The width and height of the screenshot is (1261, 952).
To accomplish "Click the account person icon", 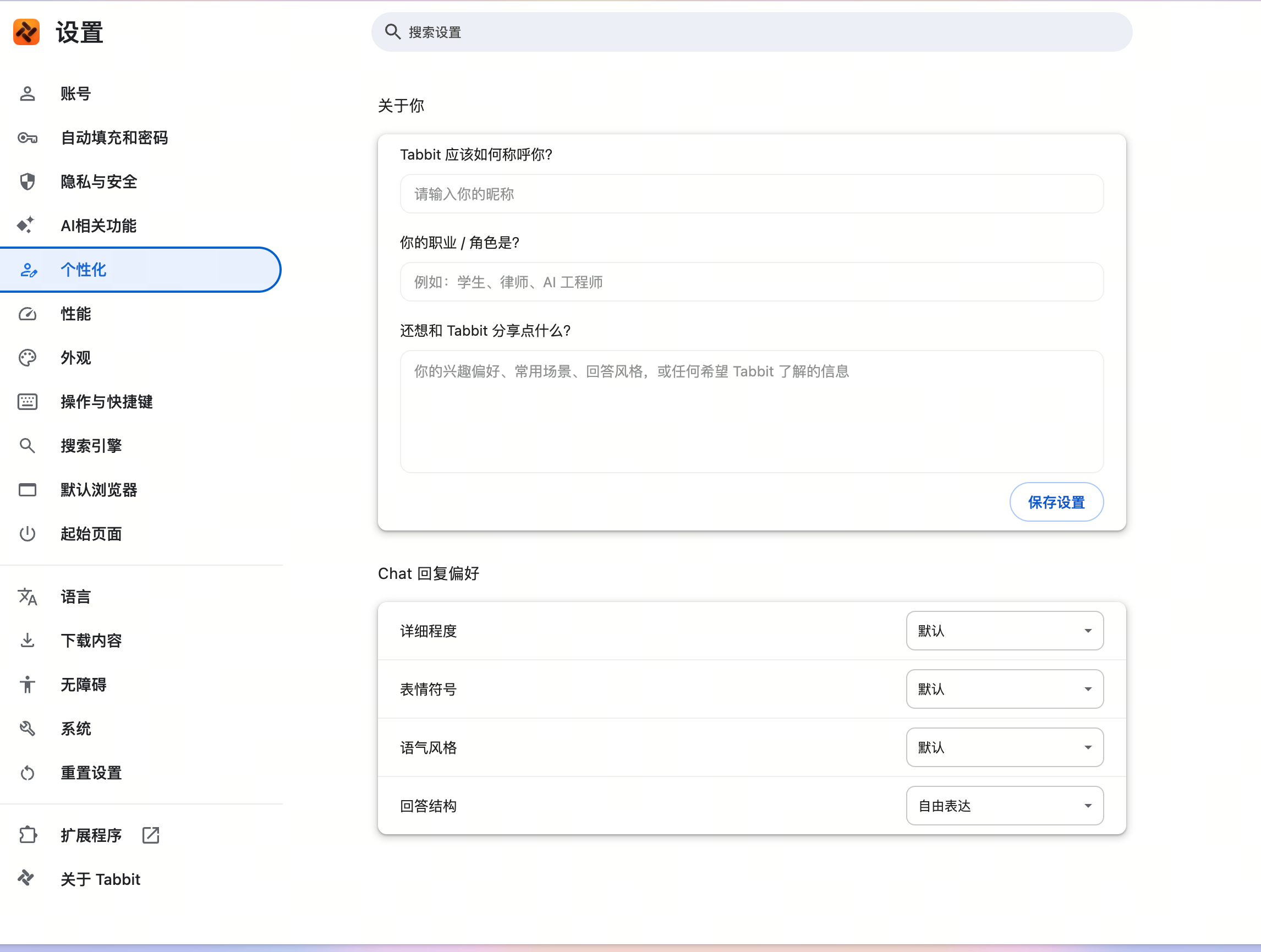I will click(x=28, y=94).
